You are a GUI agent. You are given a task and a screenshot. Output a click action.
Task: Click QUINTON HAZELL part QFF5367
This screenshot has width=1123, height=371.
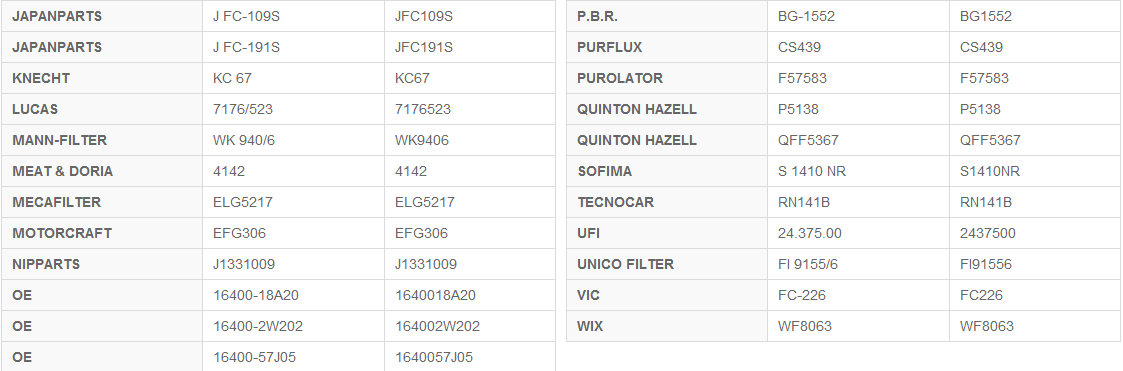click(808, 140)
